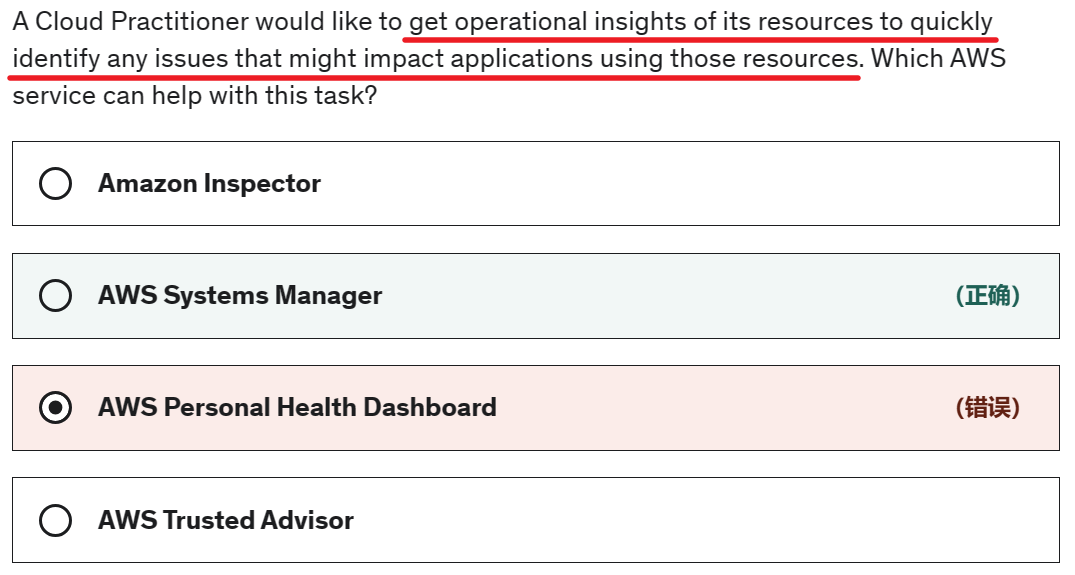
Task: Click the words "Which AWS" in the question
Action: tap(938, 59)
